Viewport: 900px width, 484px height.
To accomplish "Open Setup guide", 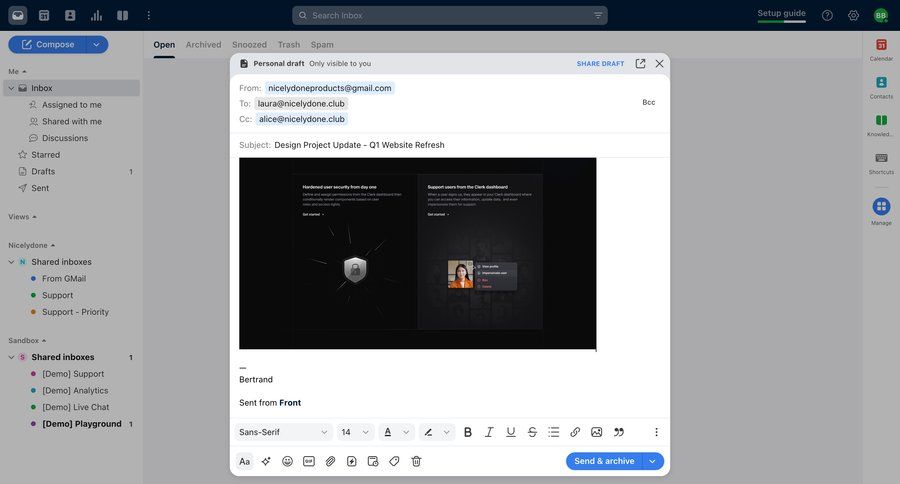I will 781,14.
